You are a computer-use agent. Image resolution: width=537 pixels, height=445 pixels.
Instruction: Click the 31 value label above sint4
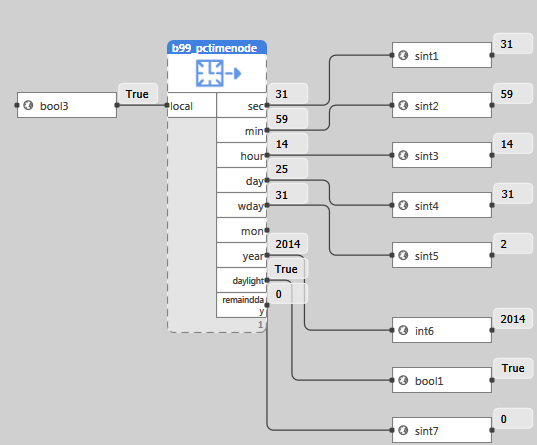coord(513,194)
